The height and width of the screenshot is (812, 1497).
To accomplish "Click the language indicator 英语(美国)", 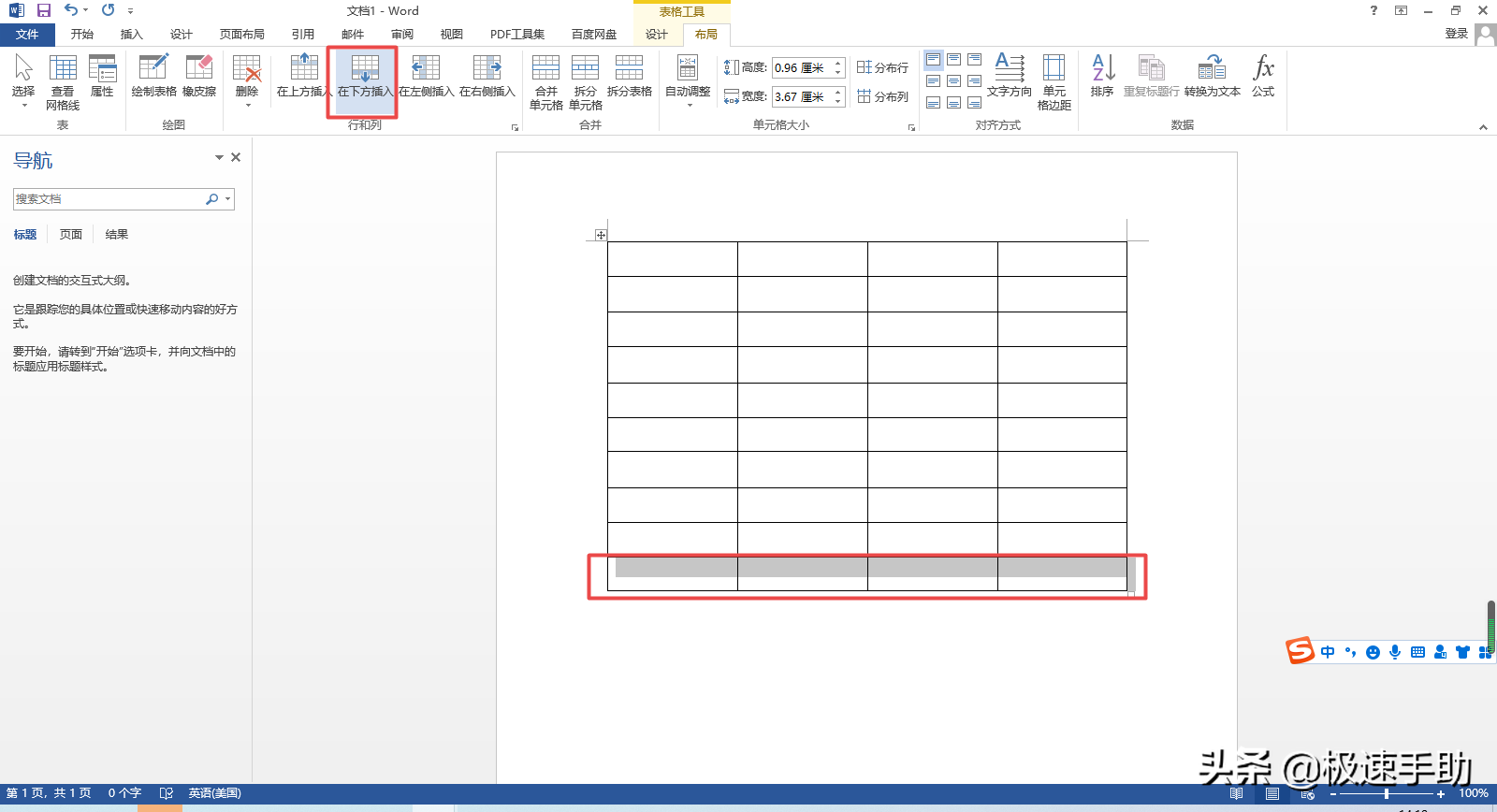I will click(x=215, y=793).
